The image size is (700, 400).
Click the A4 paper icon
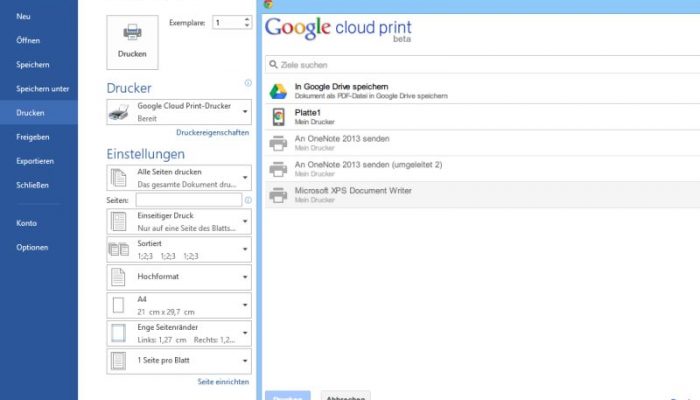pos(118,305)
